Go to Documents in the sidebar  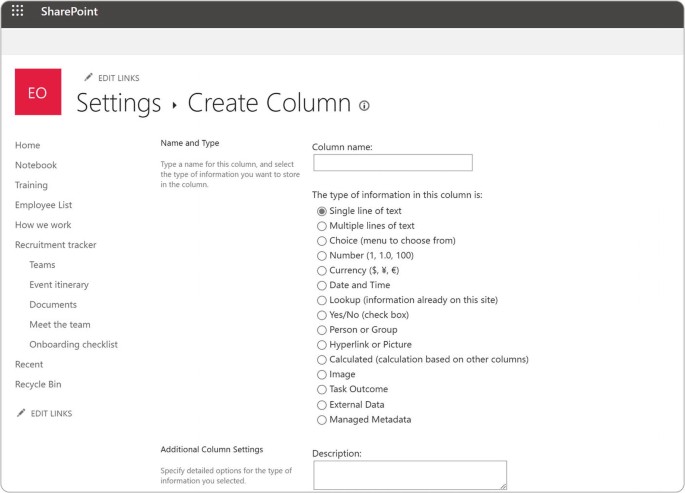(x=53, y=305)
